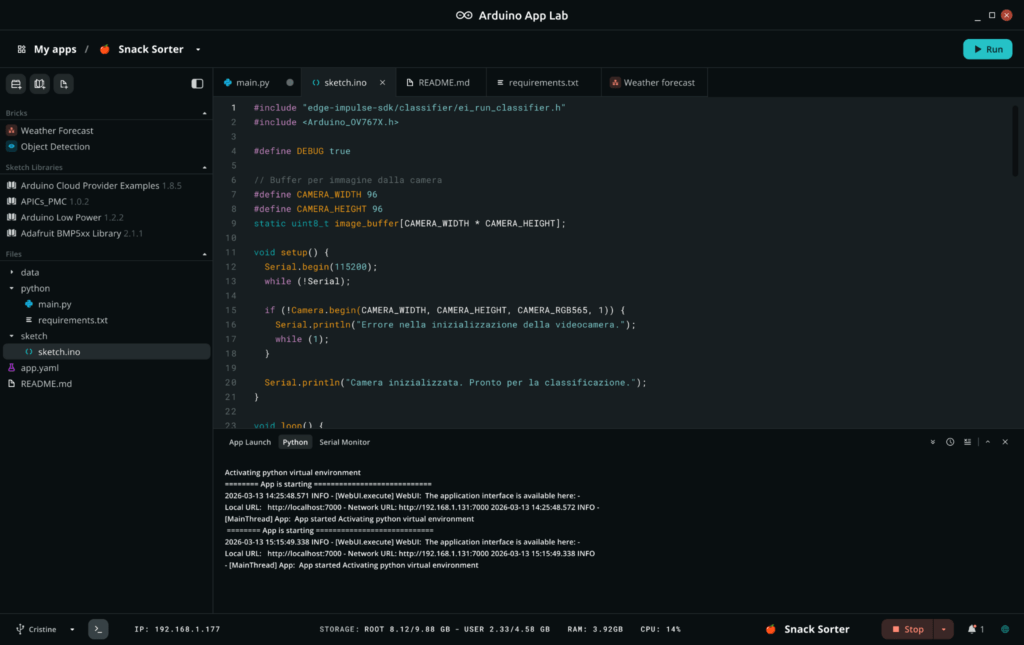This screenshot has width=1024, height=645.
Task: Select the Serial Monitor console tab
Action: pos(344,442)
